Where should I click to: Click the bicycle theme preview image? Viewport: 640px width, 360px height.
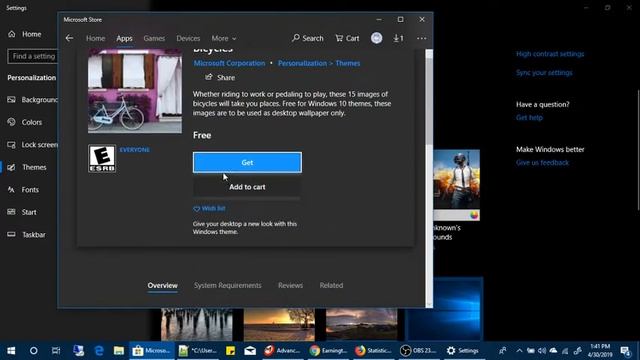click(135, 91)
